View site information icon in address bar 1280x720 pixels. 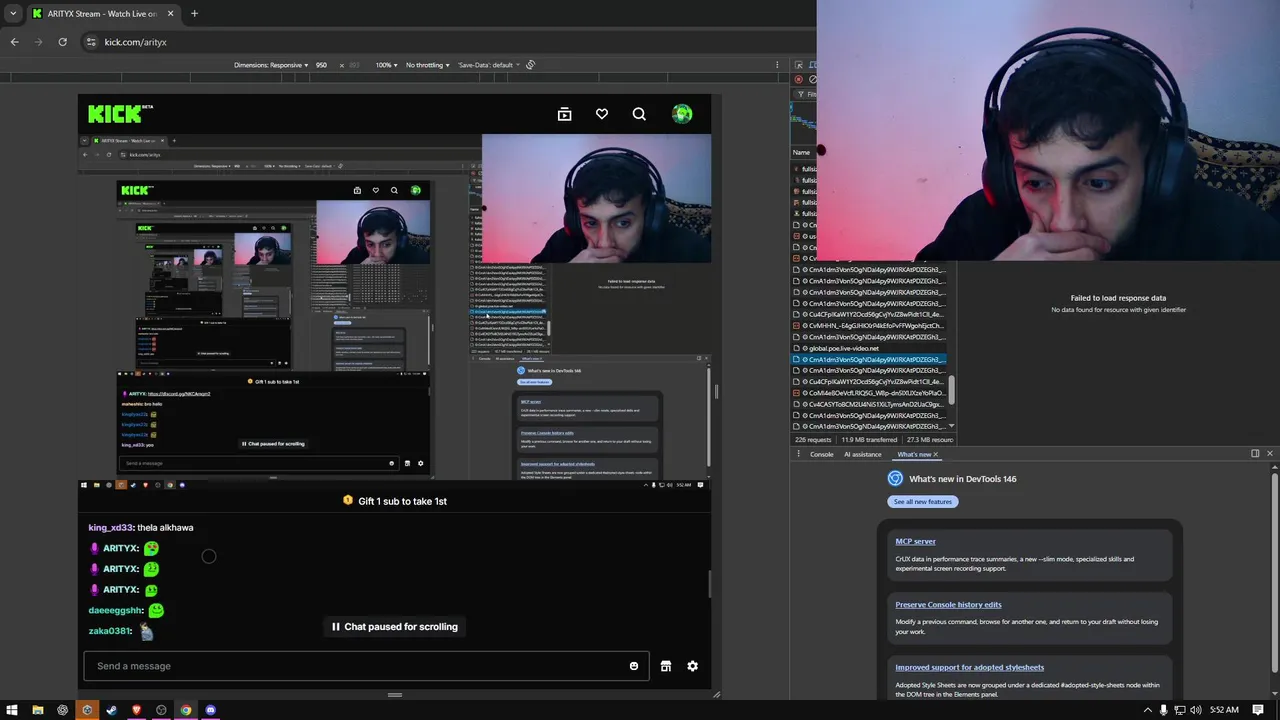[x=91, y=42]
